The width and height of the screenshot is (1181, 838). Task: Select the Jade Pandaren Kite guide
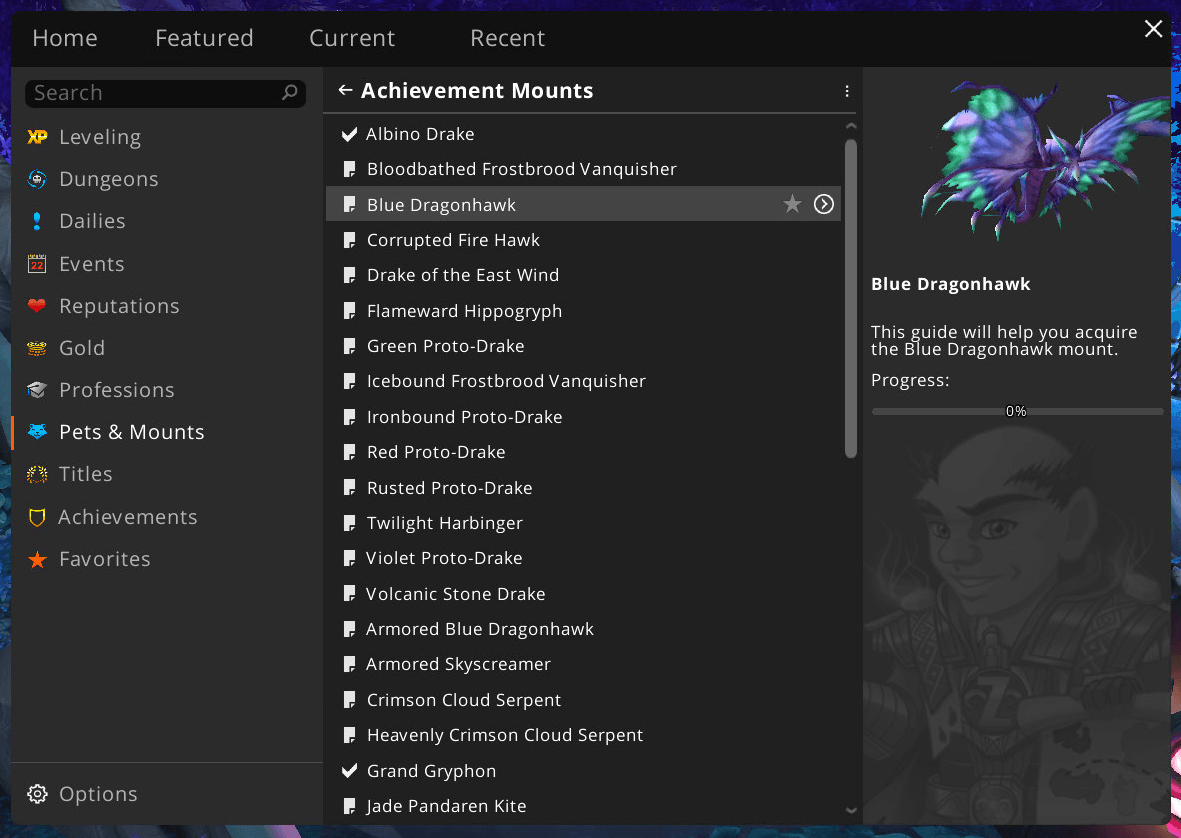pyautogui.click(x=584, y=806)
